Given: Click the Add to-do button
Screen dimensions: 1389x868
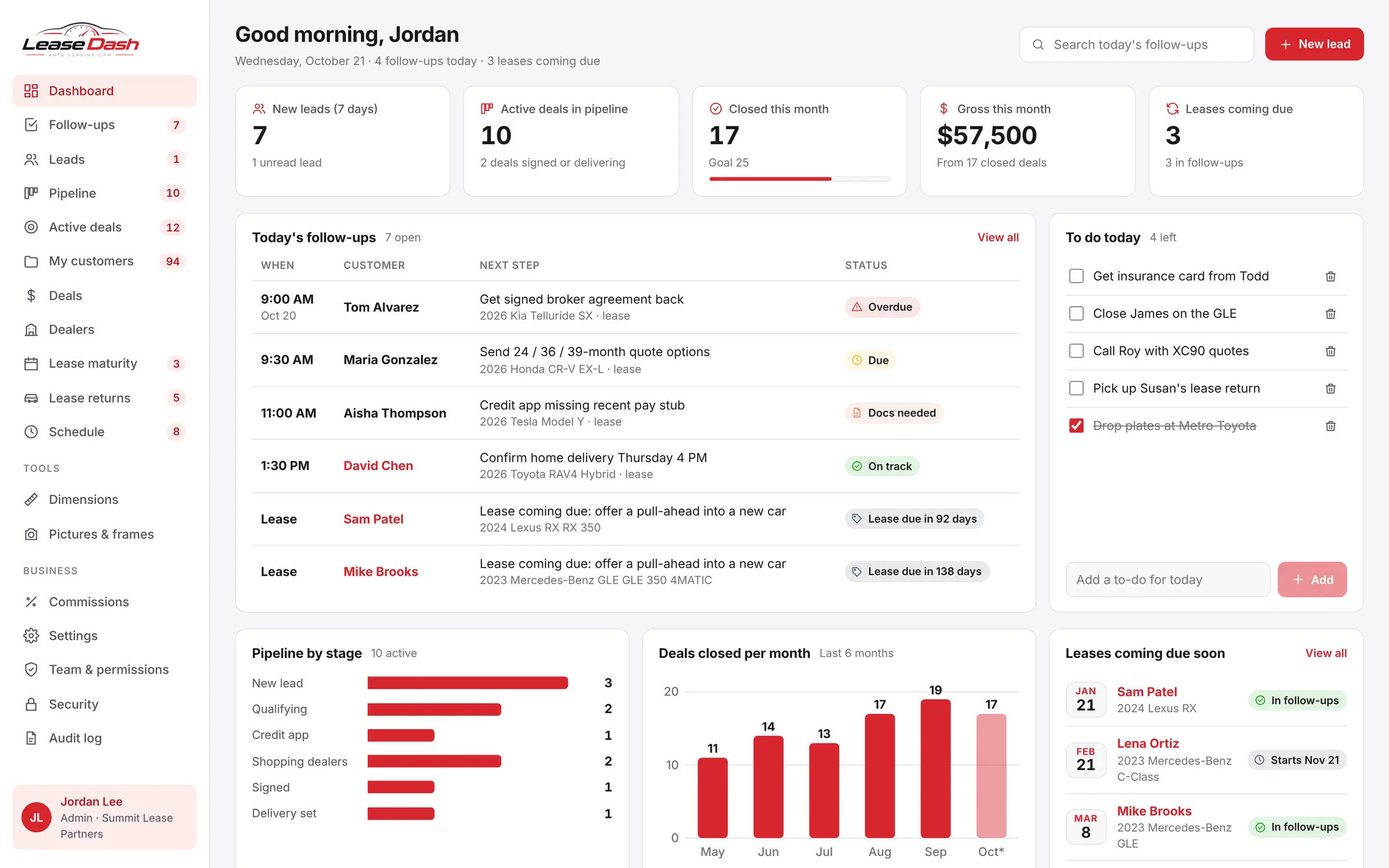Looking at the screenshot, I should pyautogui.click(x=1312, y=579).
